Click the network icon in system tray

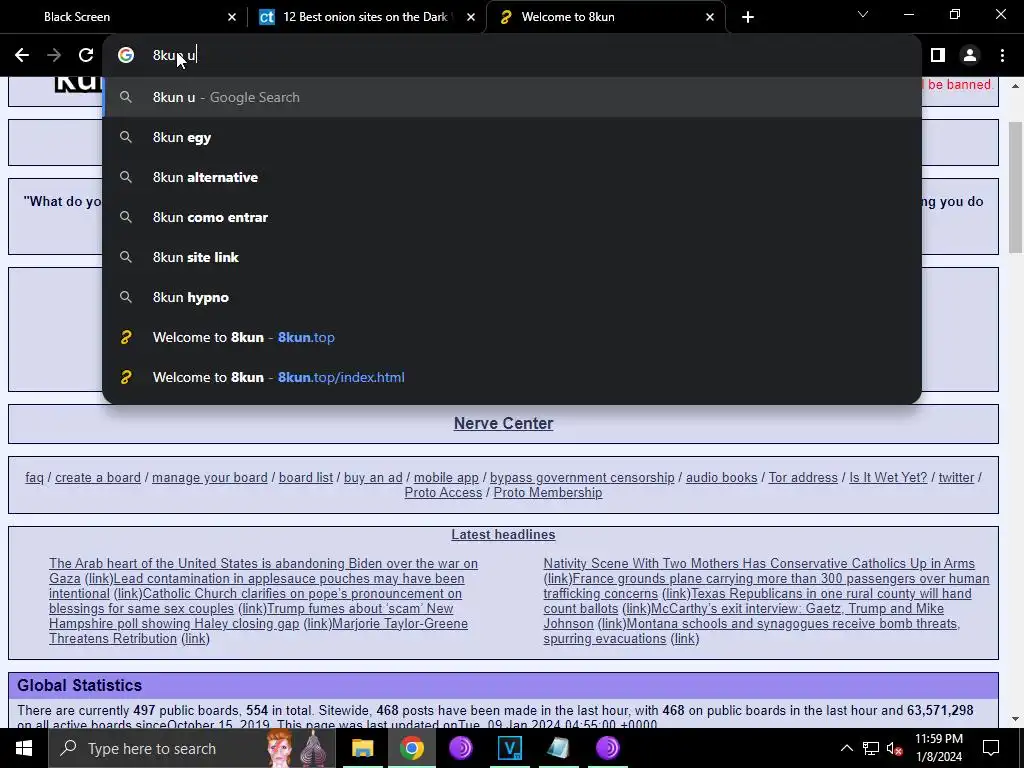point(871,748)
